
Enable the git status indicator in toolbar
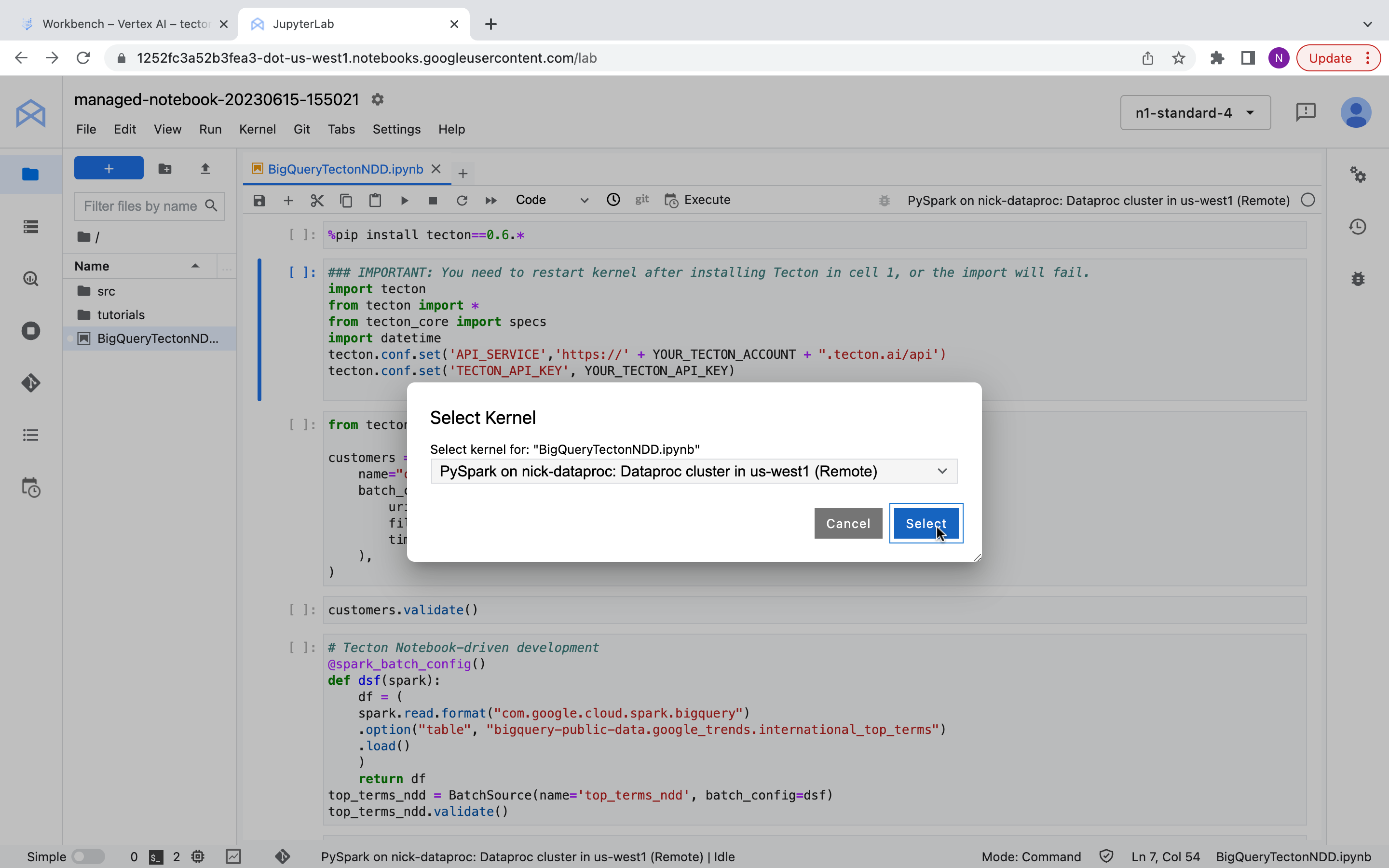click(642, 200)
